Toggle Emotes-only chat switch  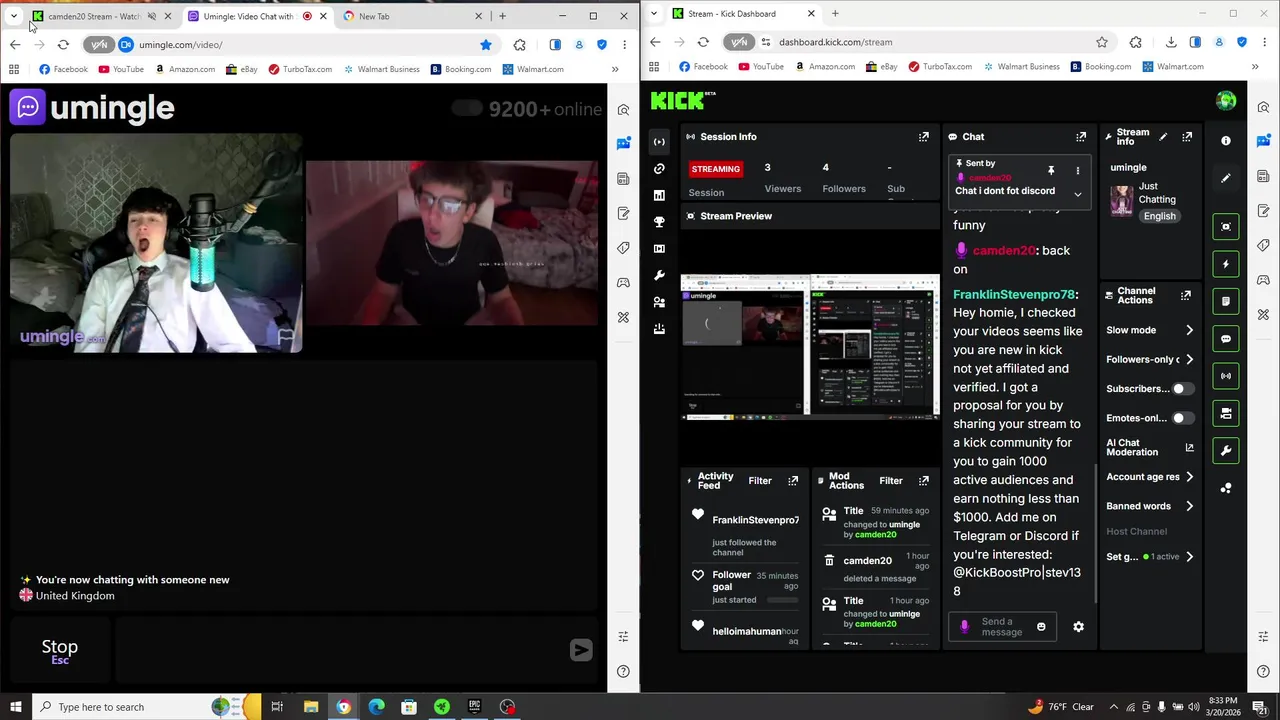click(x=1182, y=418)
